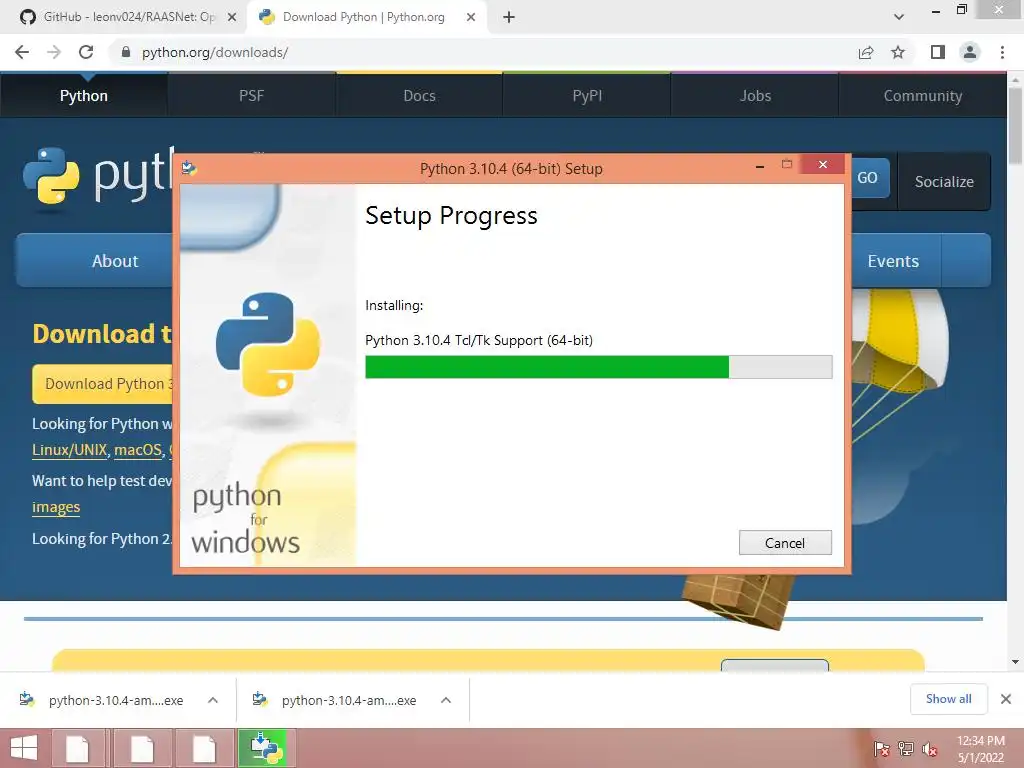The width and height of the screenshot is (1024, 768).
Task: Expand first download item's chevron menu
Action: pos(213,700)
